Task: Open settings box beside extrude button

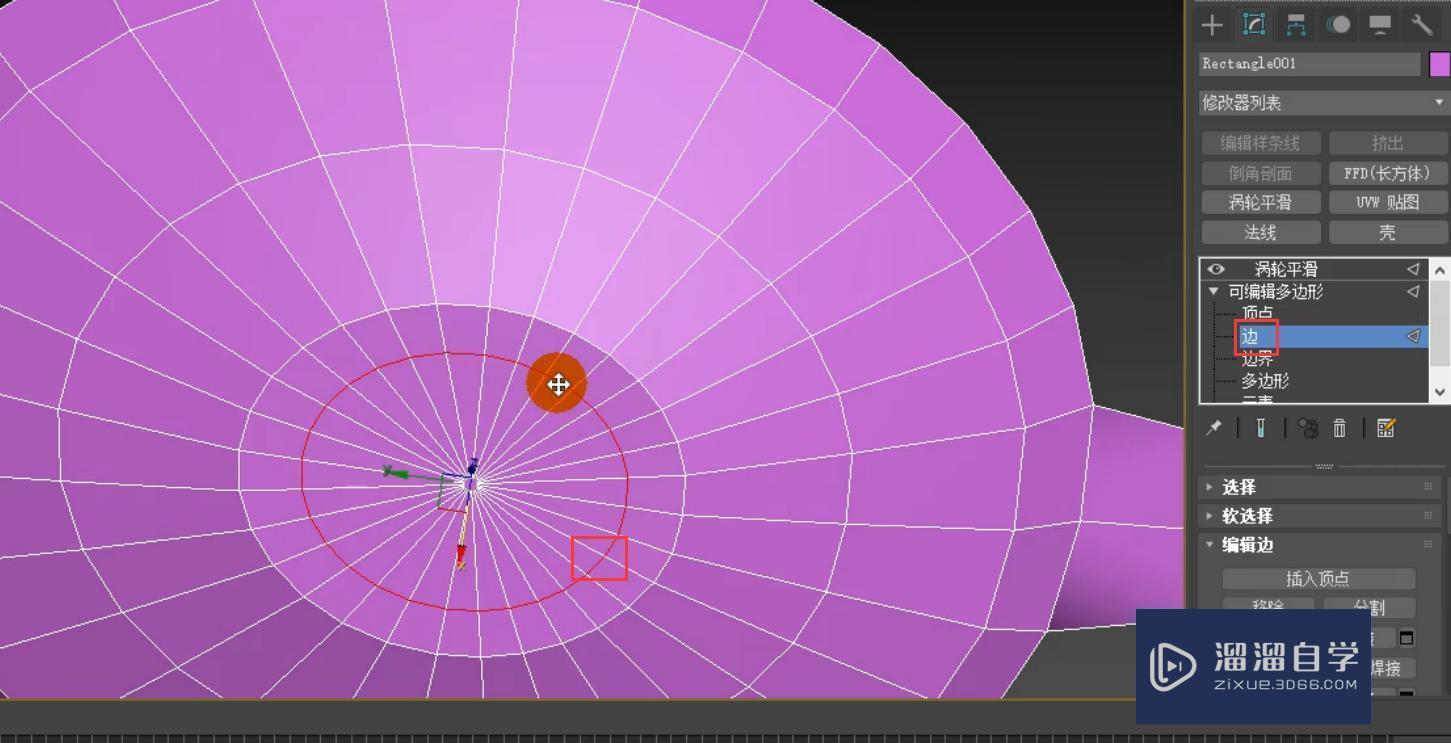Action: (1407, 638)
